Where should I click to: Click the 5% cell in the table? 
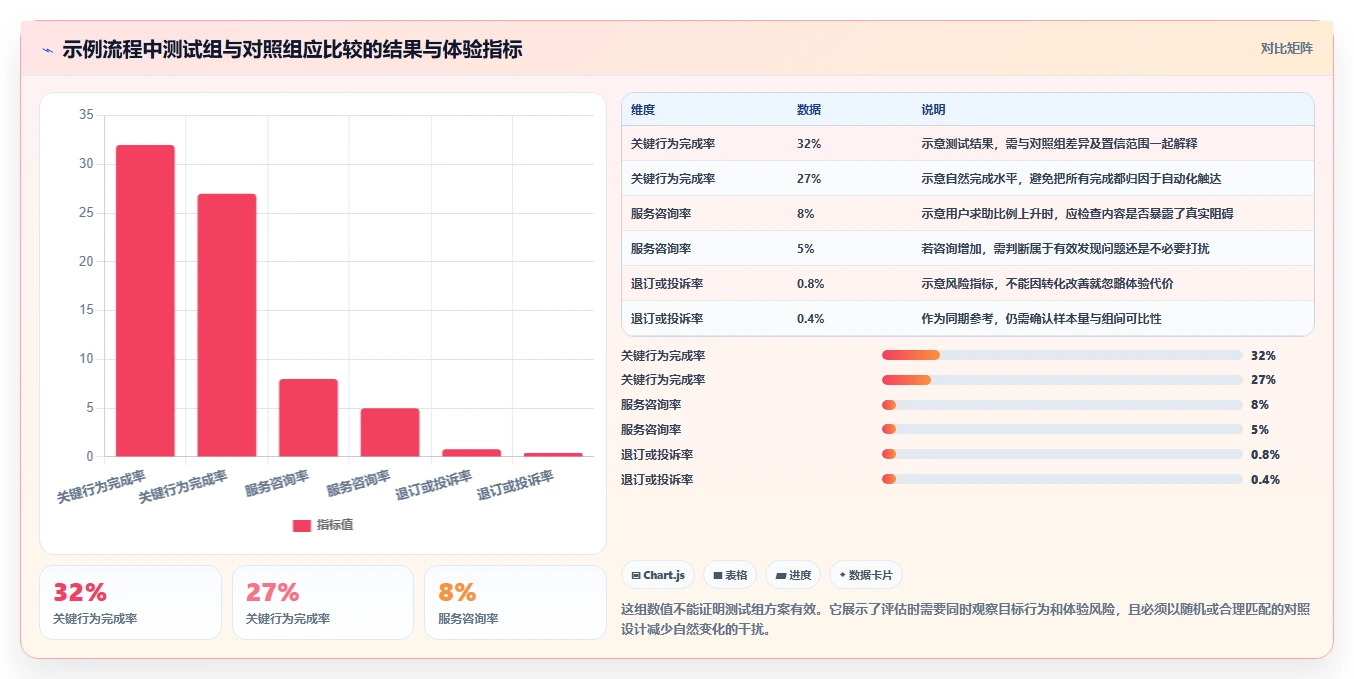pos(806,249)
